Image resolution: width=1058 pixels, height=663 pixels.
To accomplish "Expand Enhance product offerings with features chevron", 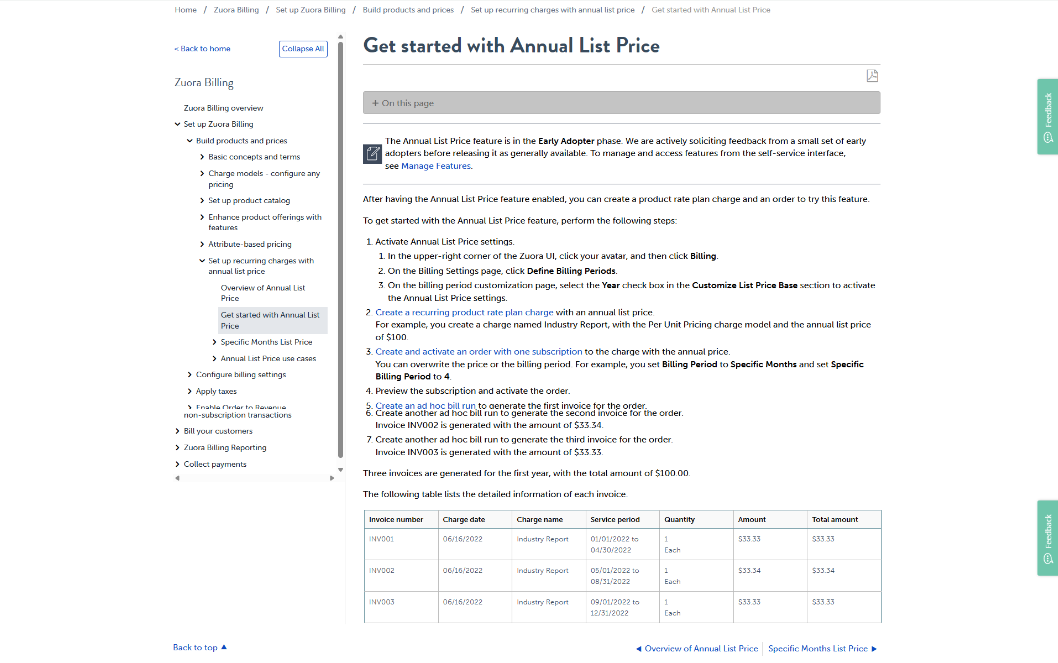I will click(202, 217).
